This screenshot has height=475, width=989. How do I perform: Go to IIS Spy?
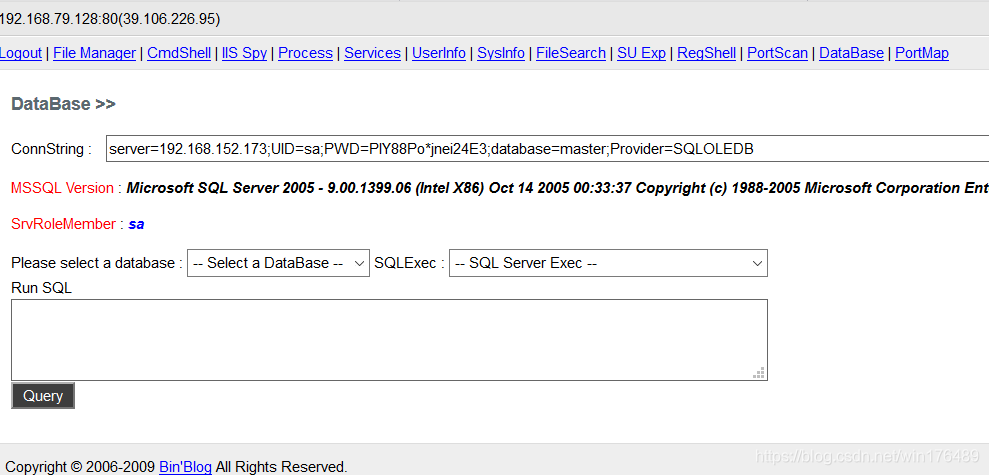point(245,53)
